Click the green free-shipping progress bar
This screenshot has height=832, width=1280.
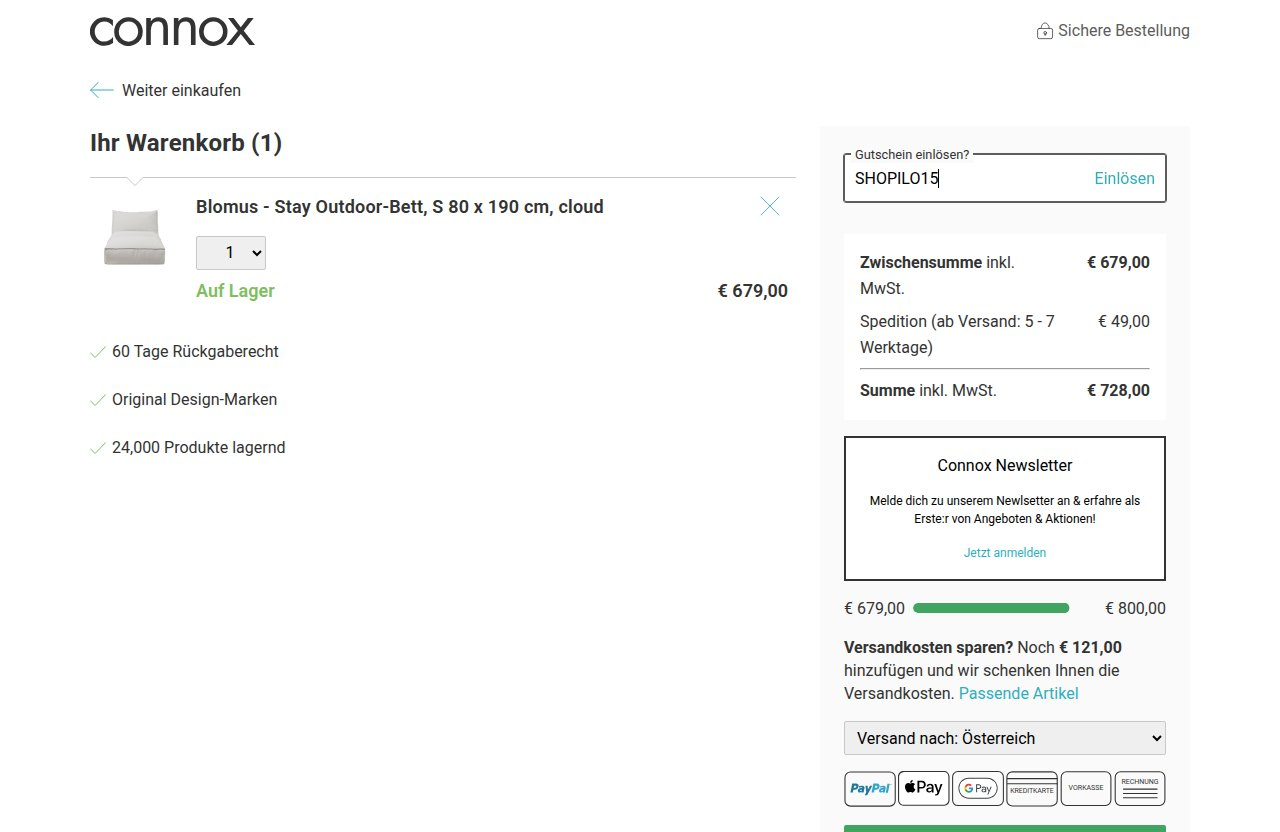(991, 608)
